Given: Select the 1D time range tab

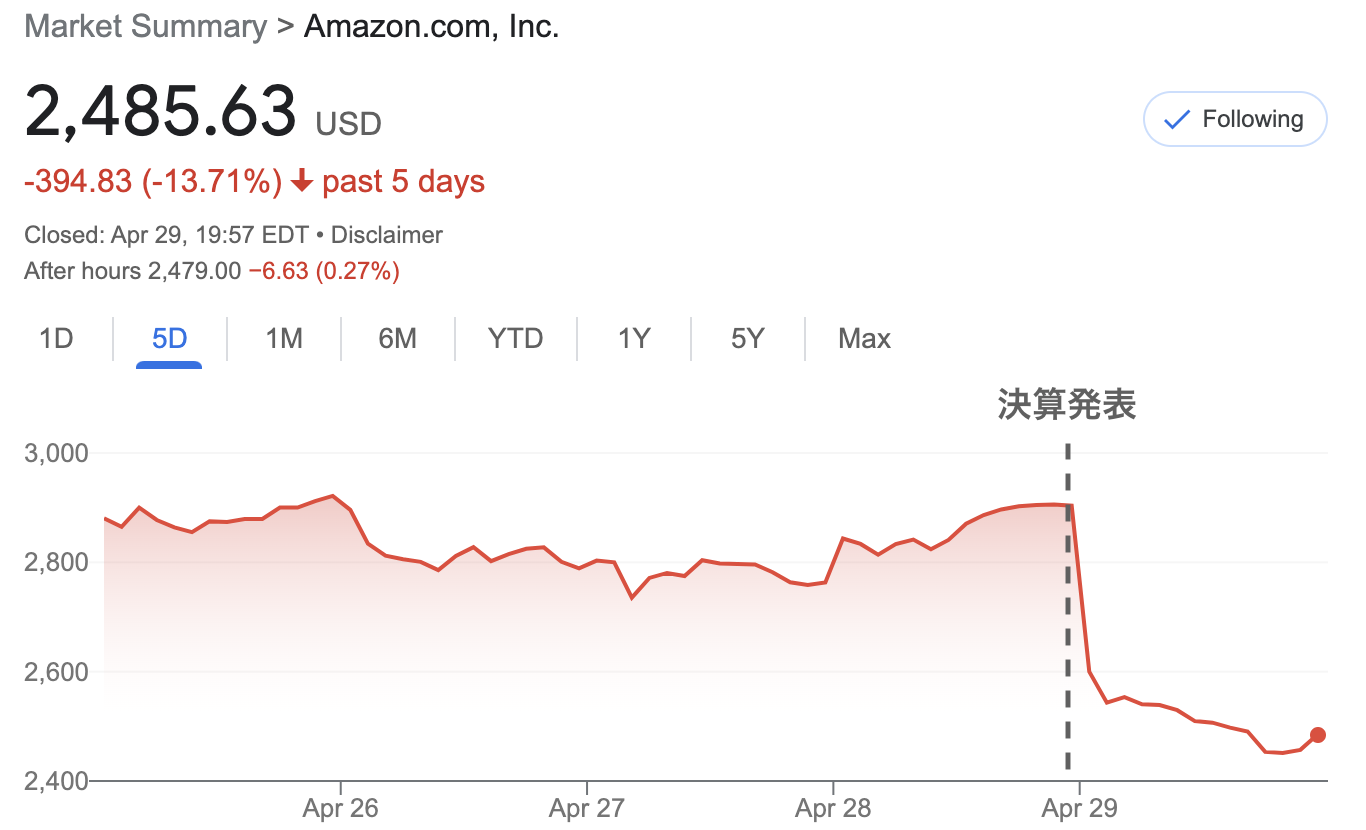Looking at the screenshot, I should (x=56, y=339).
